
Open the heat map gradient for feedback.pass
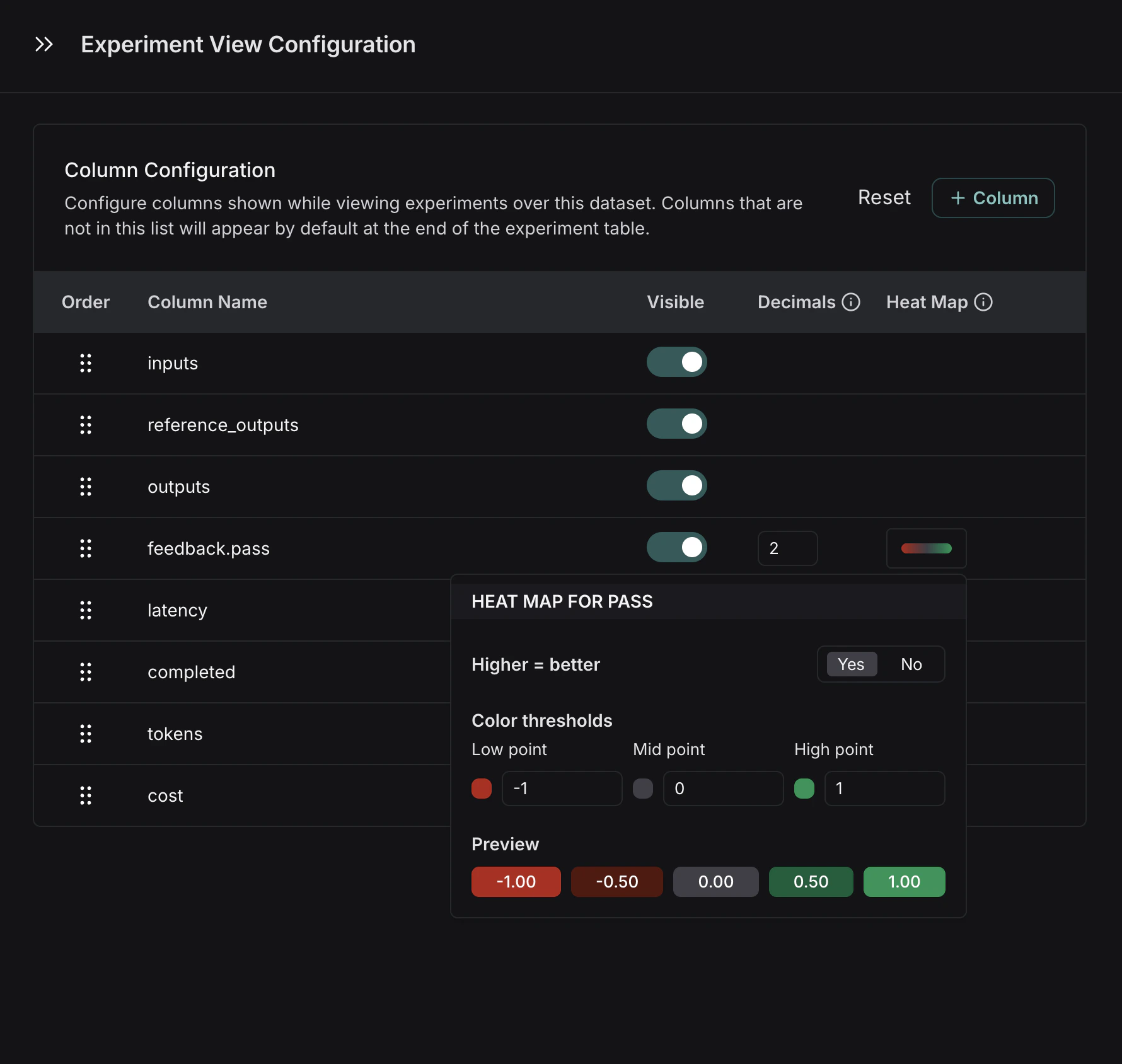(926, 548)
